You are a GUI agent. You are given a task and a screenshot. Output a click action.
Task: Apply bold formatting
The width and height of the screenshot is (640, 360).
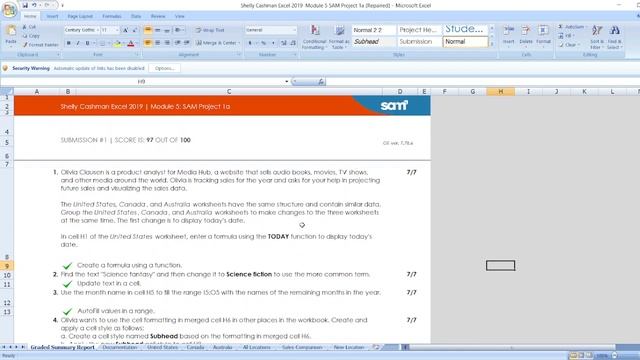click(x=69, y=43)
